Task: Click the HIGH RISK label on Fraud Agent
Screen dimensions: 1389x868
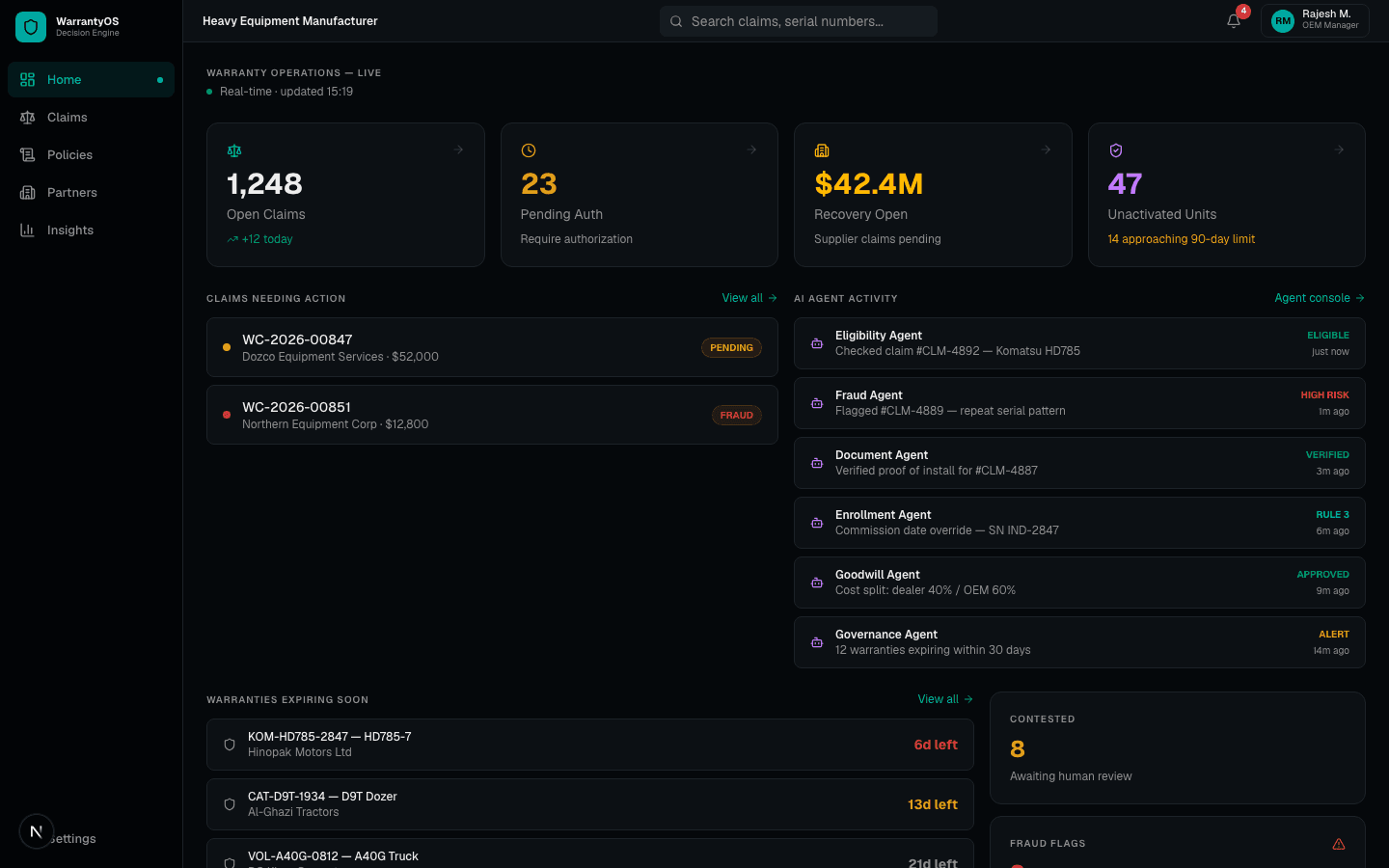Action: click(x=1324, y=395)
